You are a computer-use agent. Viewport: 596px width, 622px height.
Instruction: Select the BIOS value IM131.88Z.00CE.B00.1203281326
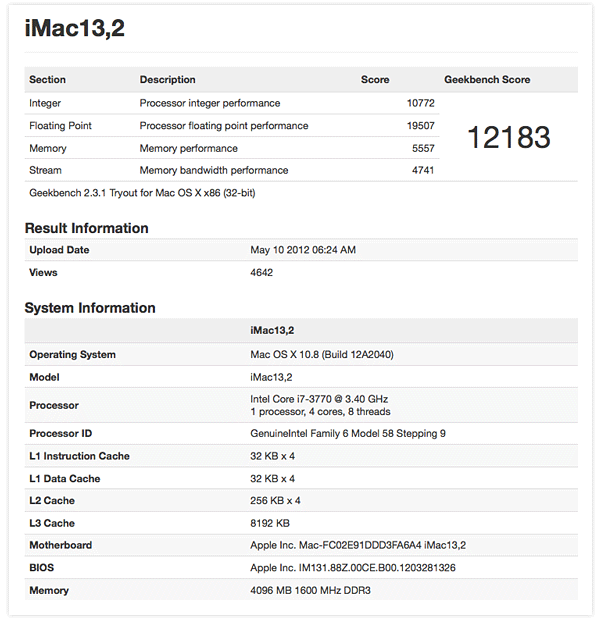tap(353, 568)
